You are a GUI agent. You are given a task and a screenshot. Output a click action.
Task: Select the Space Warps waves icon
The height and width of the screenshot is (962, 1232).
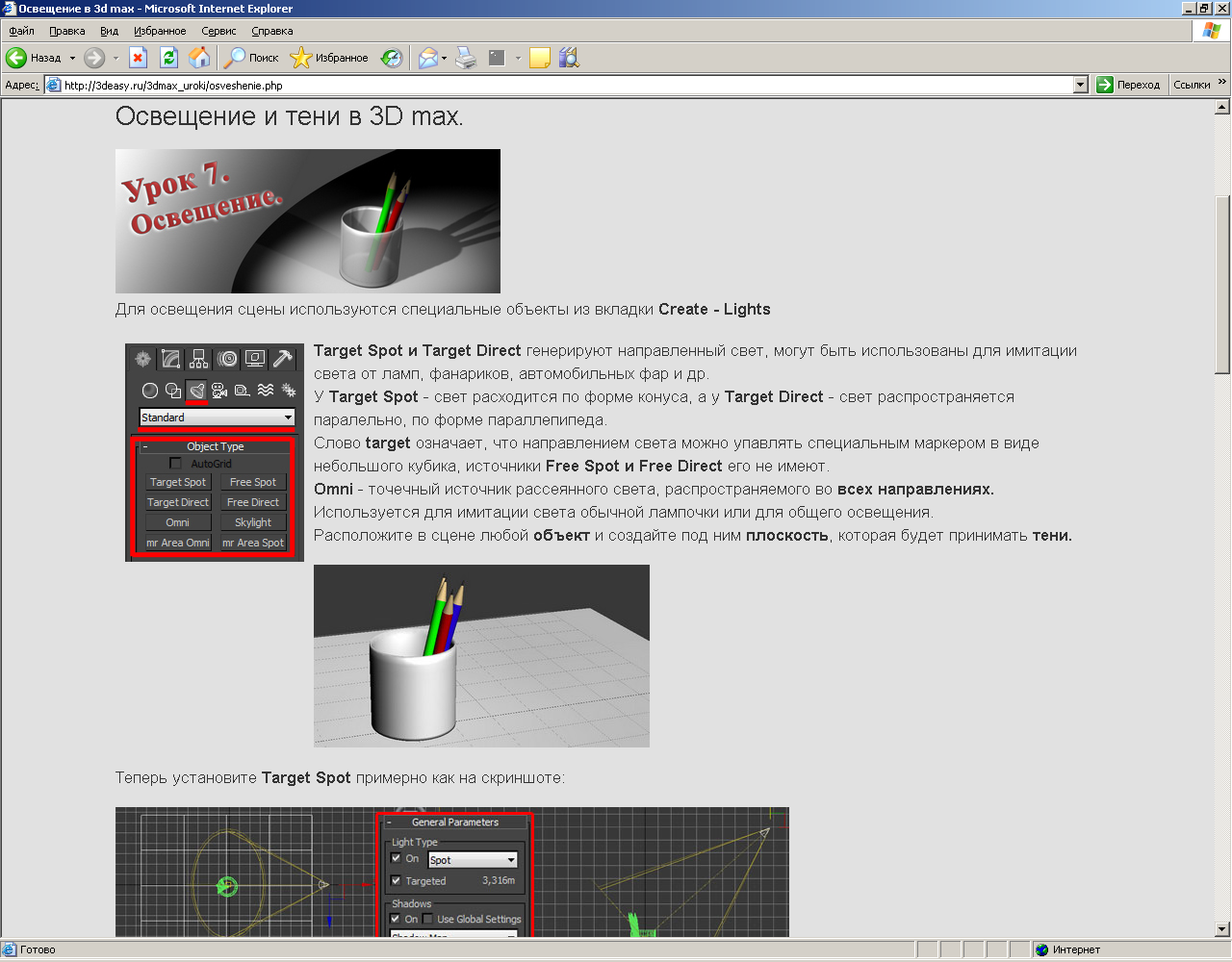(x=266, y=391)
